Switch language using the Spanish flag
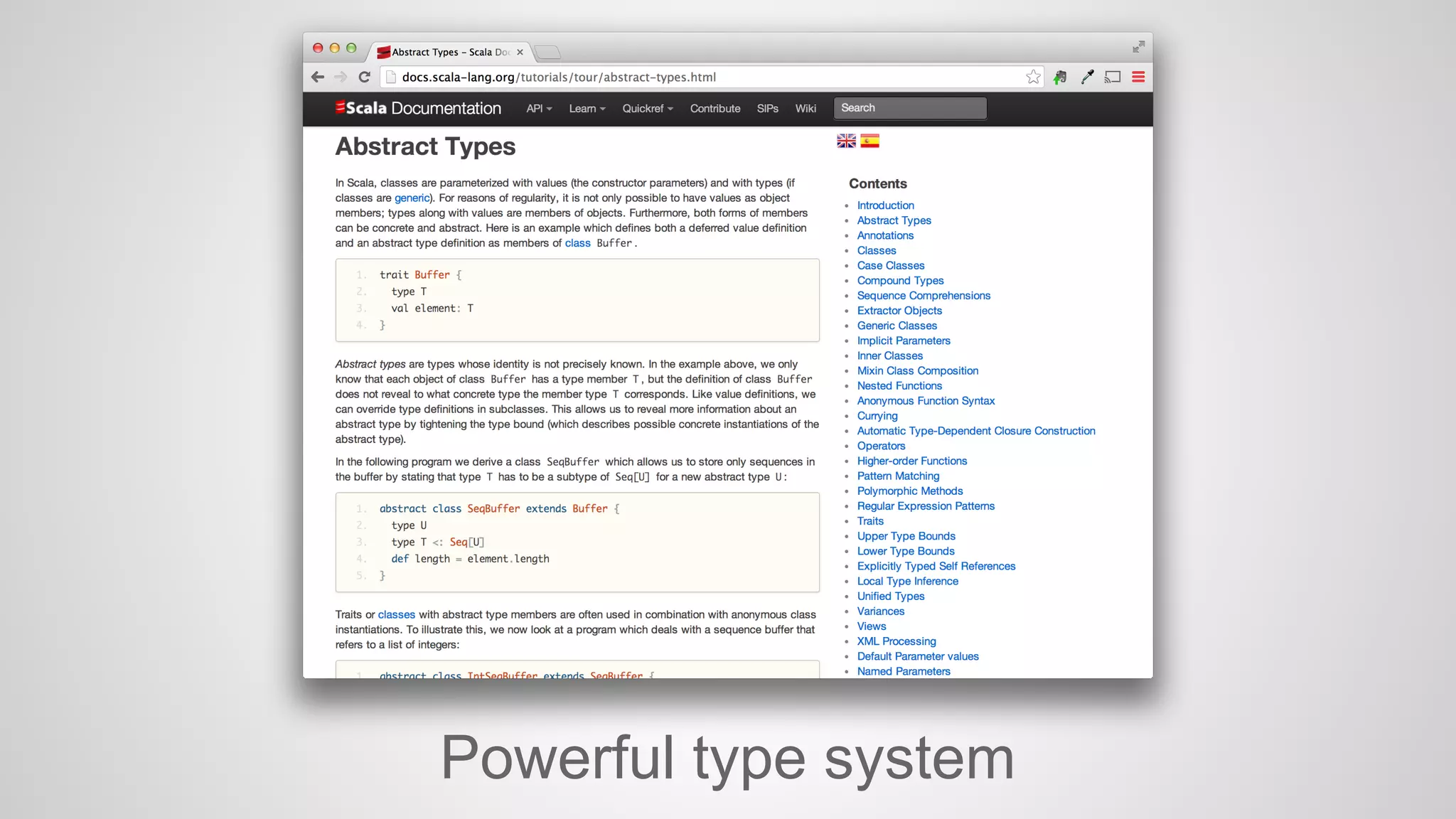1456x819 pixels. coord(869,141)
